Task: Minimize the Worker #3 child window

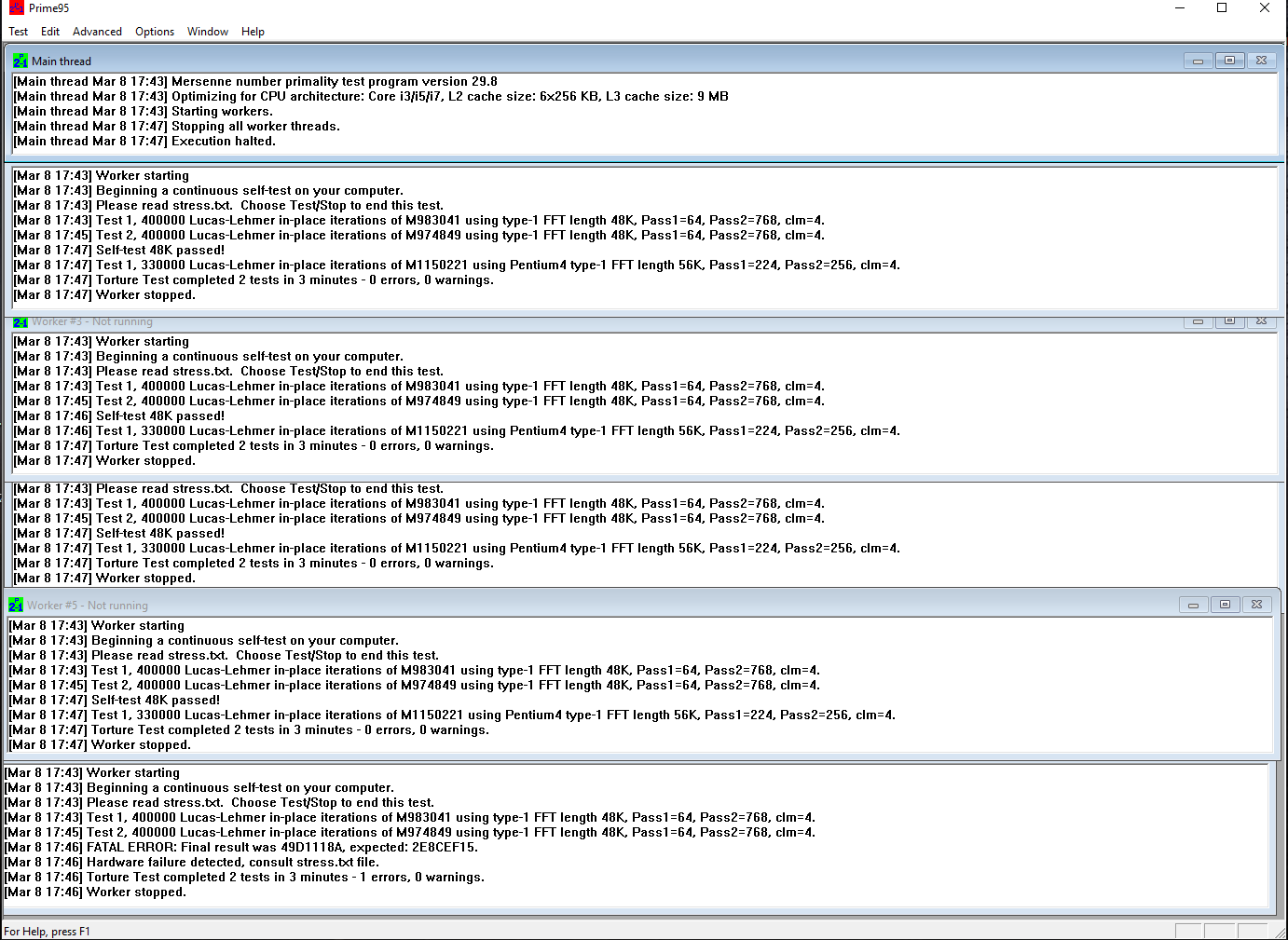Action: point(1198,321)
